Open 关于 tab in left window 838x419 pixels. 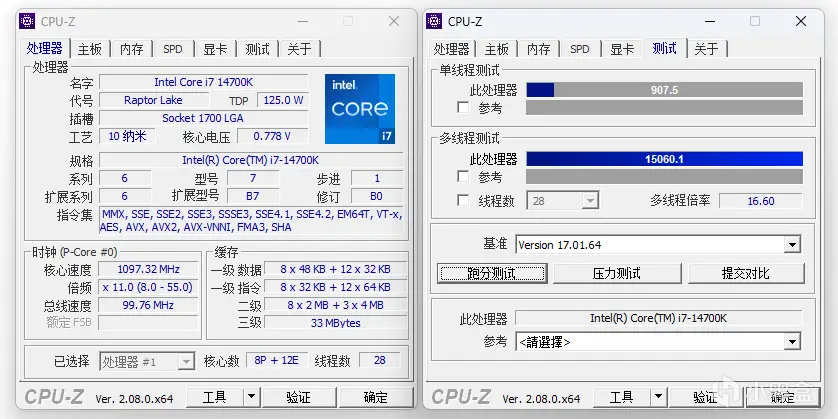pos(299,49)
